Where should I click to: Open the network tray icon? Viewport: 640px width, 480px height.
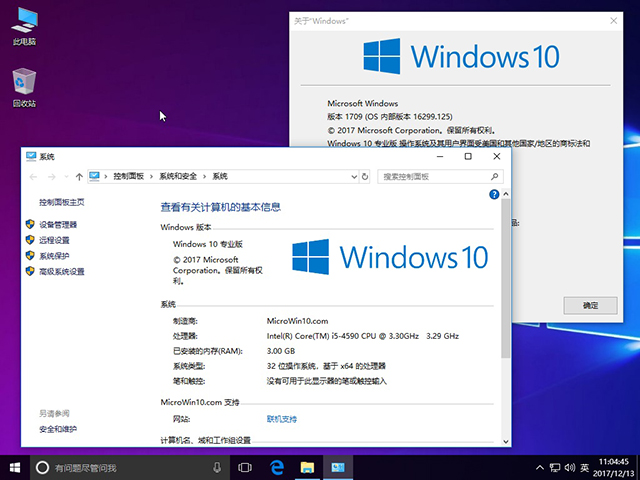point(555,468)
